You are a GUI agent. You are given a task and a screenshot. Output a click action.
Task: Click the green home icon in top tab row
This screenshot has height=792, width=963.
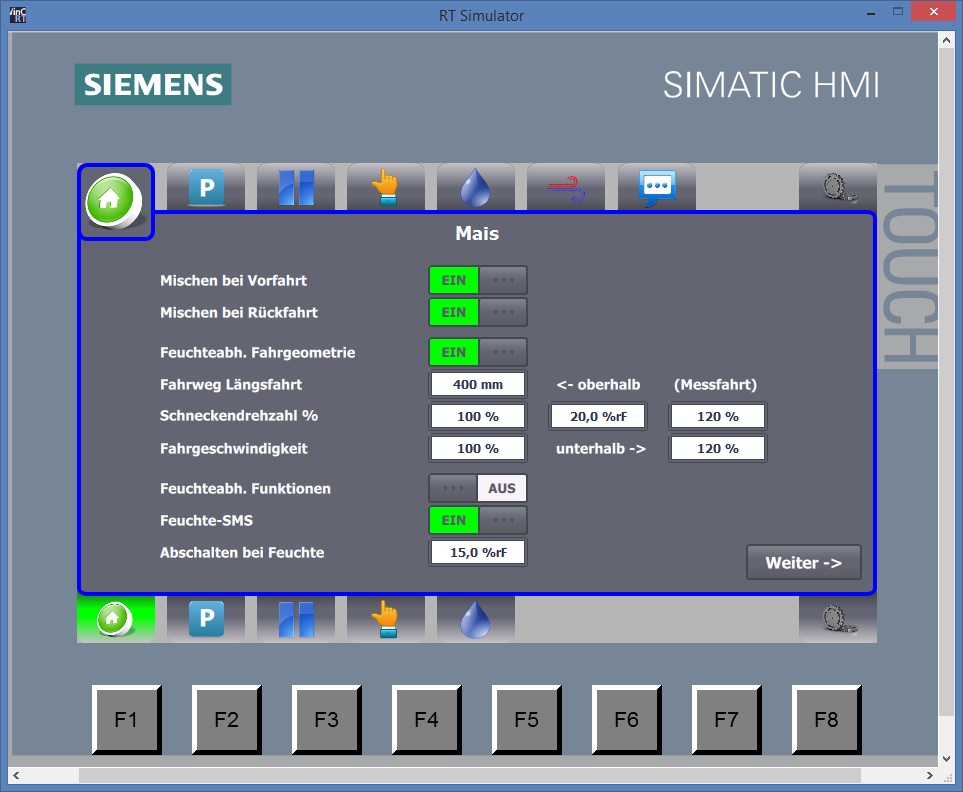point(116,201)
